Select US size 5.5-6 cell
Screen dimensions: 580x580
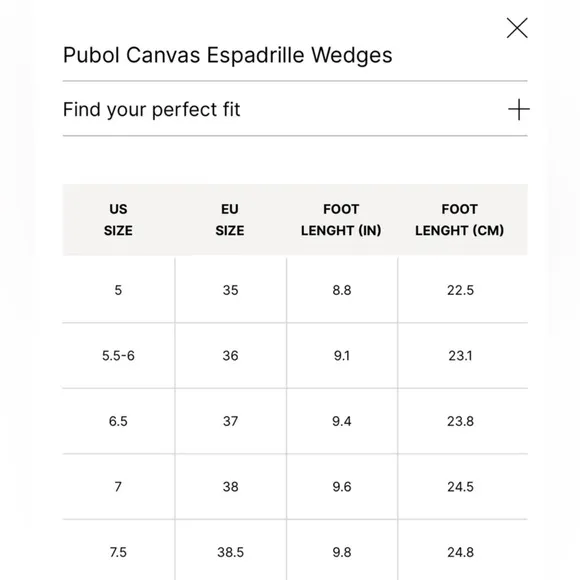coord(118,355)
